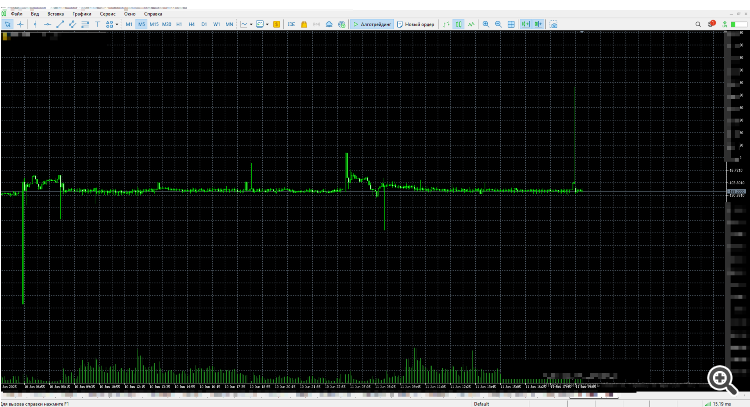Switch chart to W1 timeframe
The height and width of the screenshot is (407, 750).
217,24
